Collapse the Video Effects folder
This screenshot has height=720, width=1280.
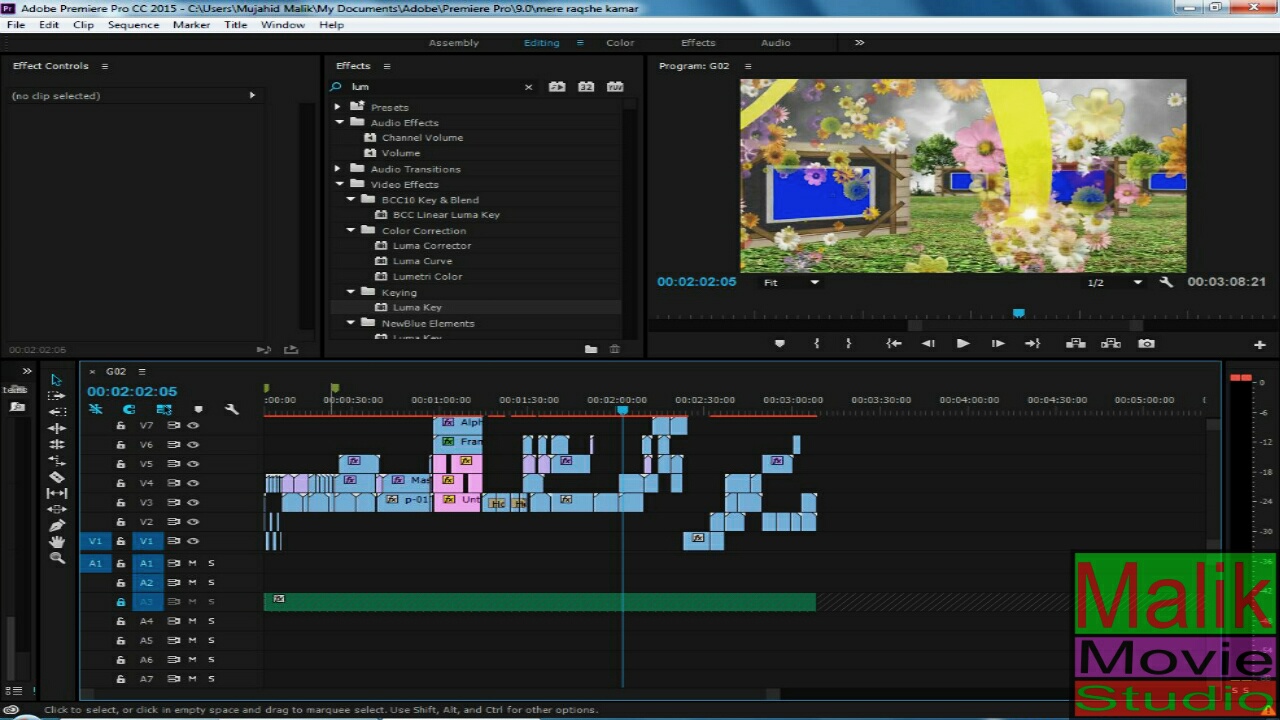point(339,184)
